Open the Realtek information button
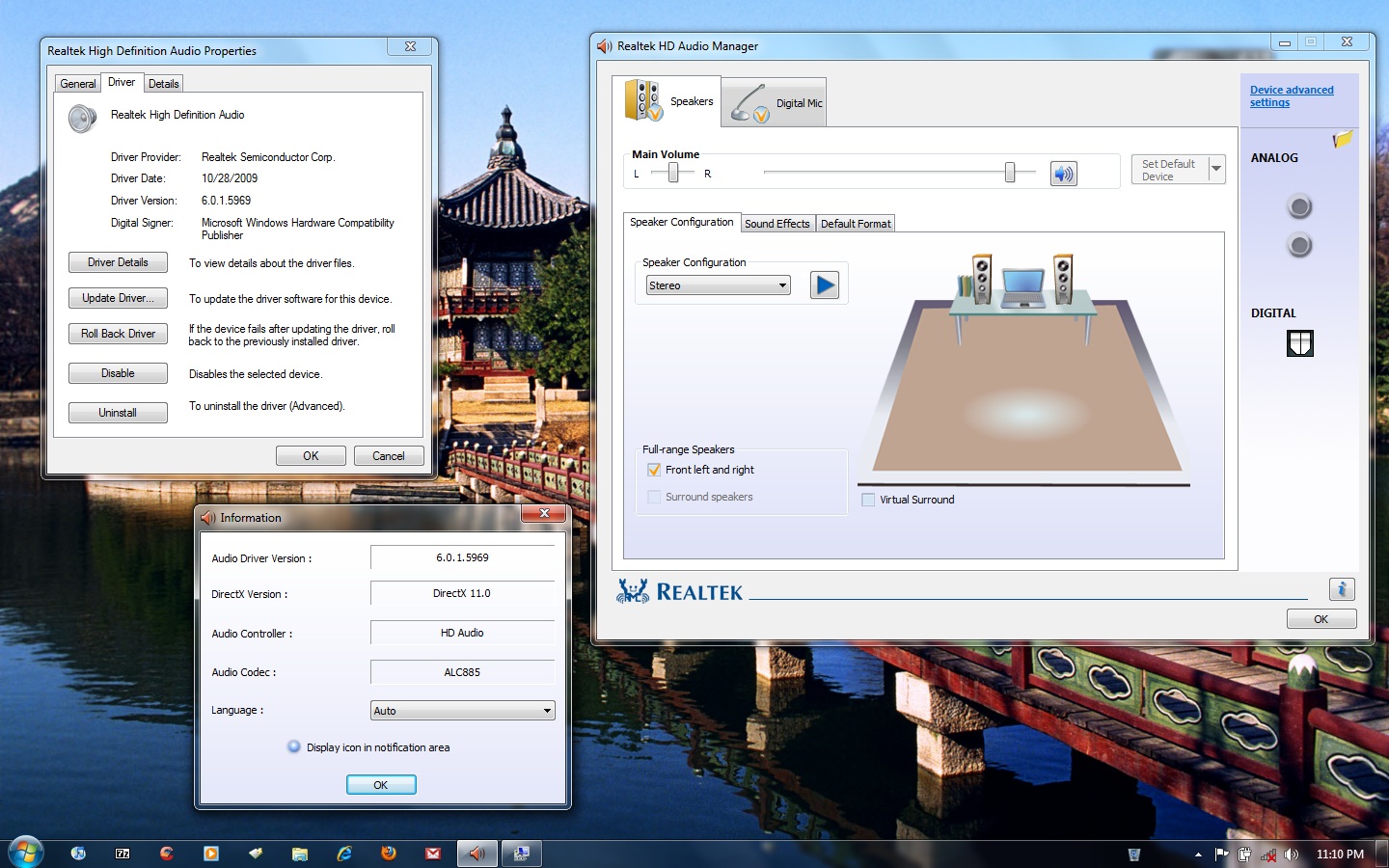The height and width of the screenshot is (868, 1389). [x=1342, y=588]
